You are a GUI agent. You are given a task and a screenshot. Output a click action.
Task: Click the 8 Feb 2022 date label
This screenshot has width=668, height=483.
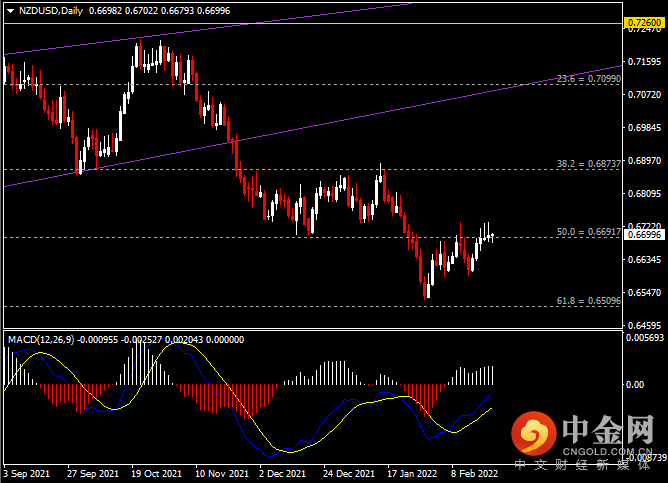475,474
